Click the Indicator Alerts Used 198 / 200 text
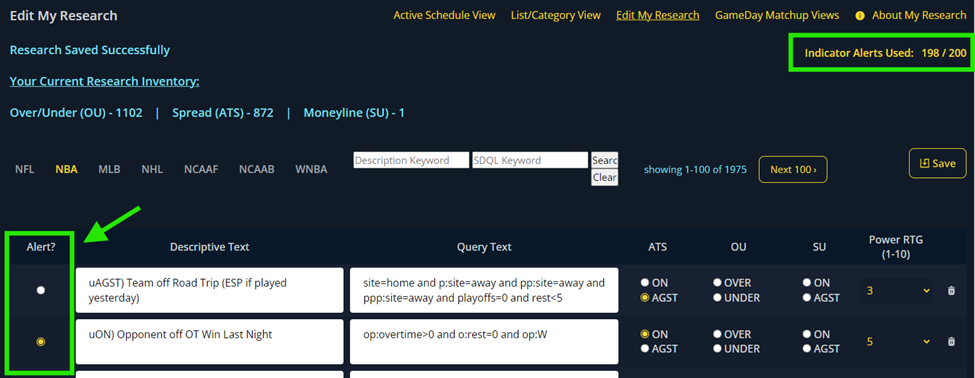 [885, 53]
